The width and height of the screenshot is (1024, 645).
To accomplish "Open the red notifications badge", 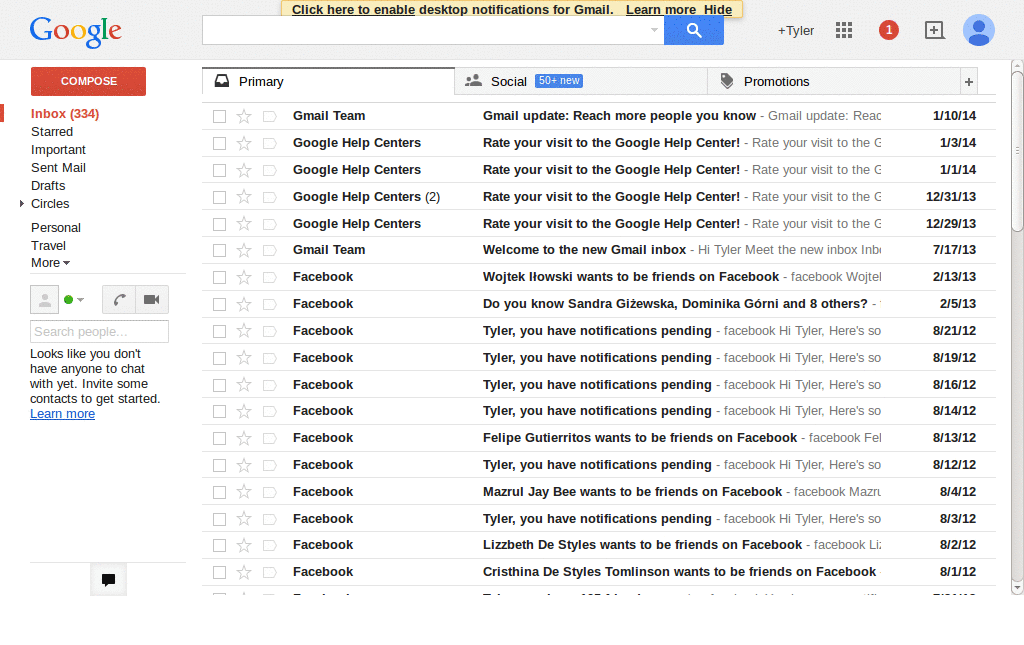I will pyautogui.click(x=888, y=30).
